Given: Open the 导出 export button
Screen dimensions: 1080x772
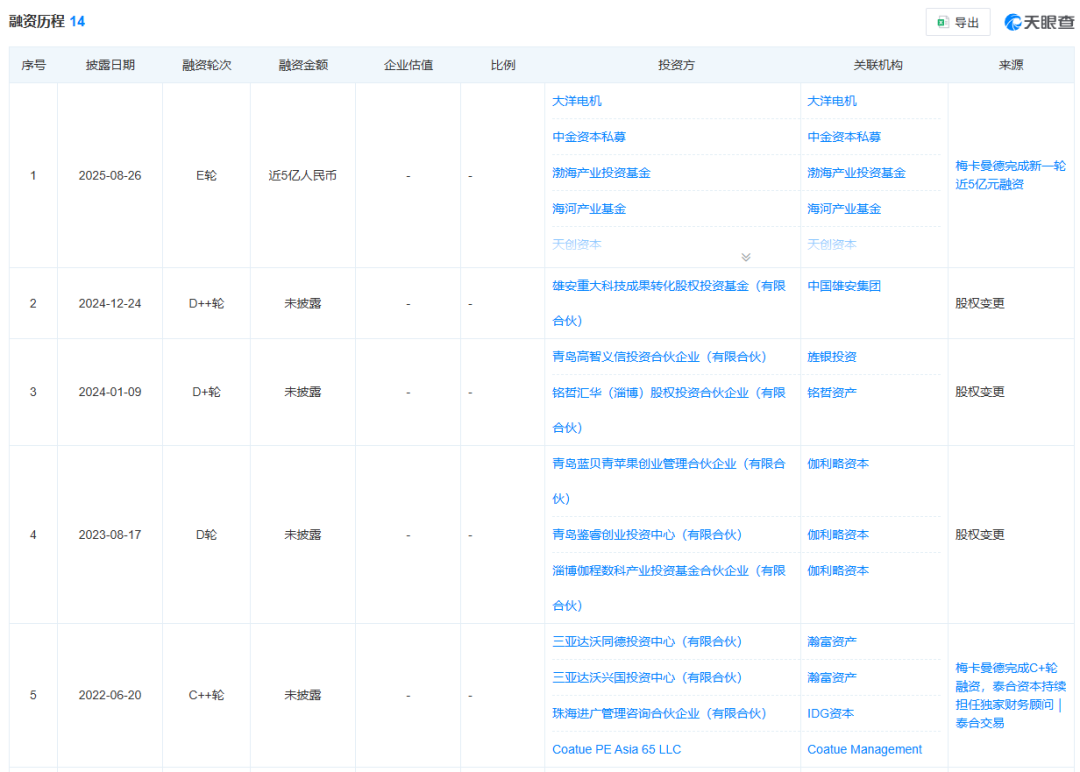Looking at the screenshot, I should (958, 23).
